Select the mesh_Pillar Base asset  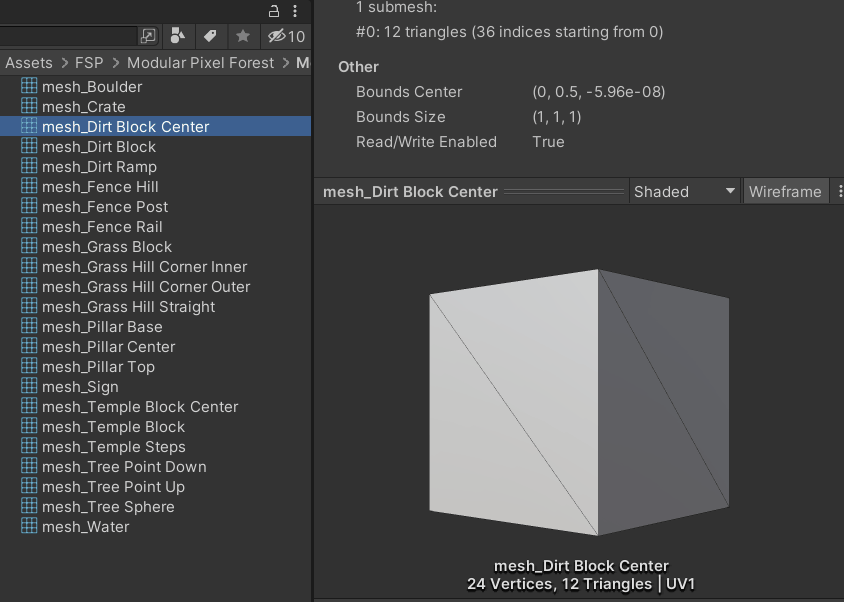pos(156,327)
